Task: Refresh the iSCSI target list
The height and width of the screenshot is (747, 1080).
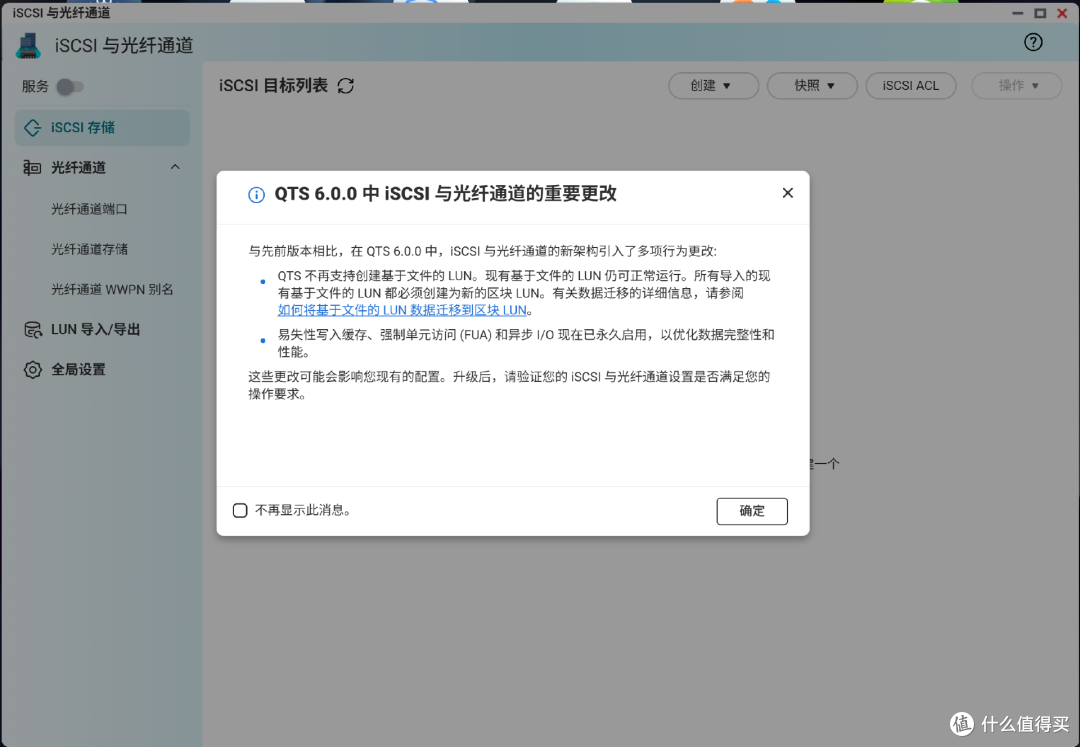Action: pos(346,85)
